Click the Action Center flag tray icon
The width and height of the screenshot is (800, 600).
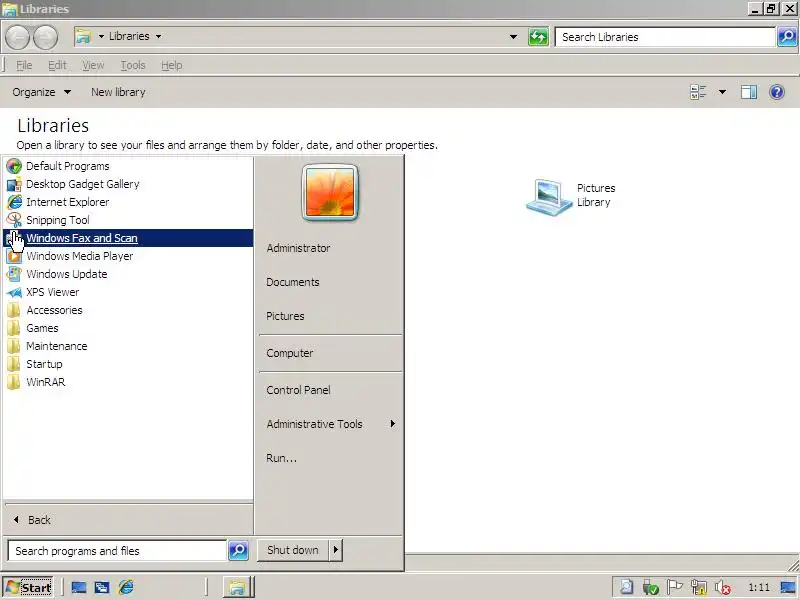point(674,587)
